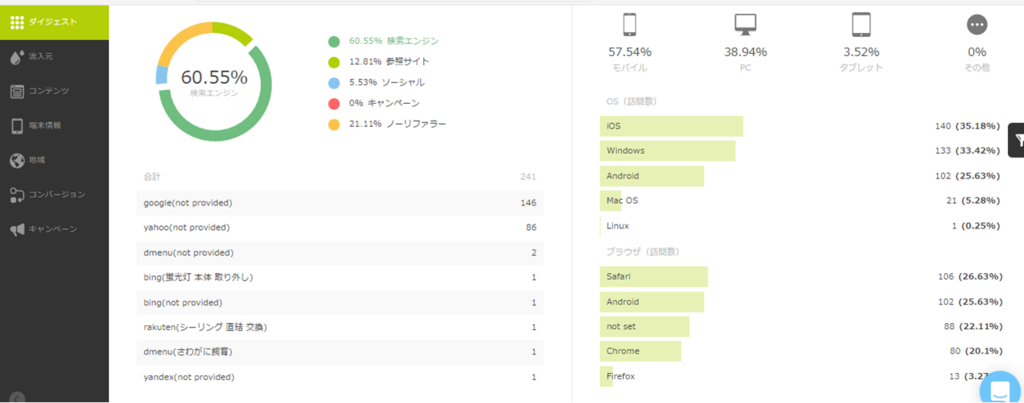Image resolution: width=1024 pixels, height=403 pixels.
Task: Open the chat support bubble
Action: [x=1001, y=387]
